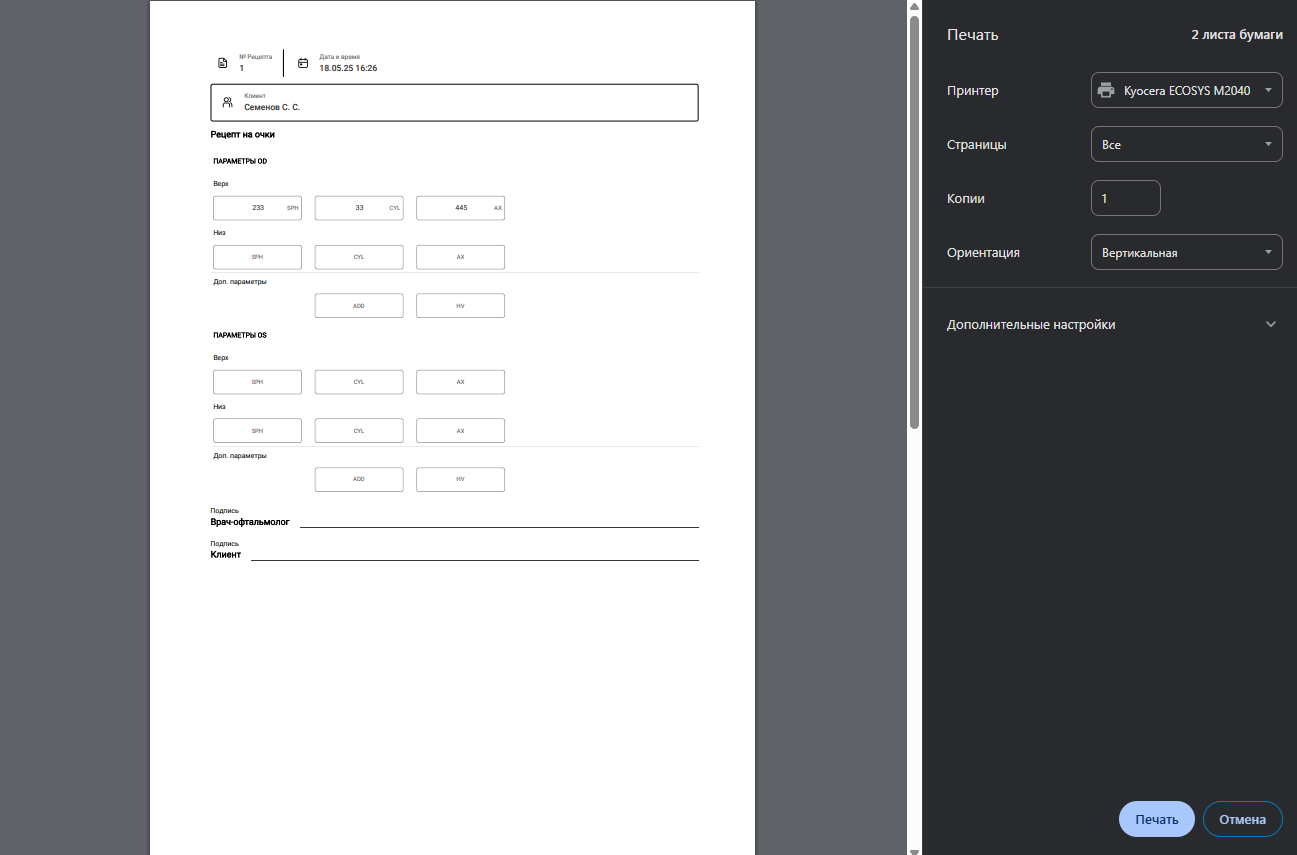Image resolution: width=1297 pixels, height=855 pixels.
Task: Click the calendar icon beside date and time
Action: [303, 63]
